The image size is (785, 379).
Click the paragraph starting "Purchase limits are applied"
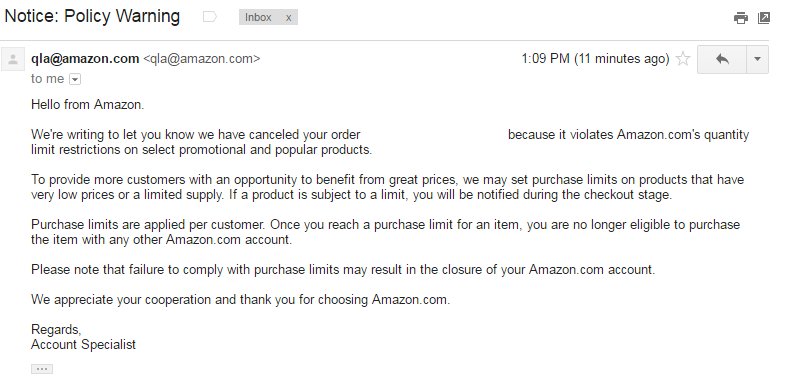point(385,232)
